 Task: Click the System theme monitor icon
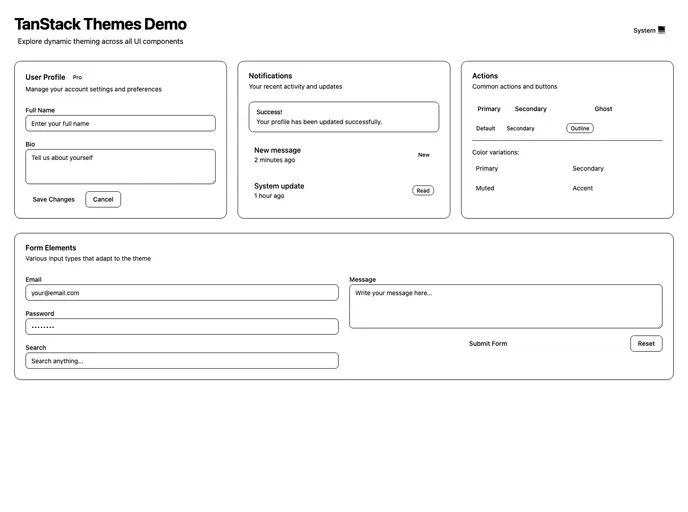tap(661, 30)
